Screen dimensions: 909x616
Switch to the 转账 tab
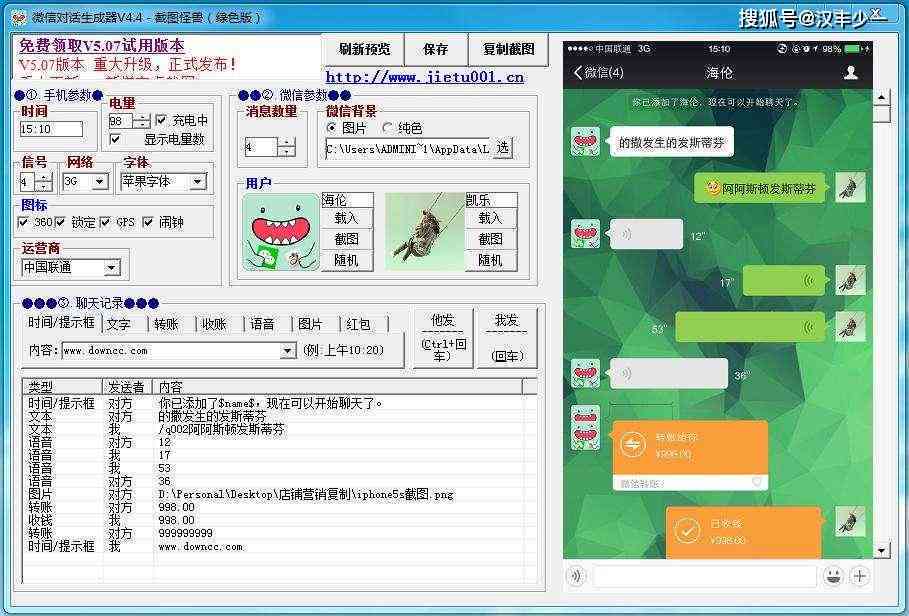[166, 324]
